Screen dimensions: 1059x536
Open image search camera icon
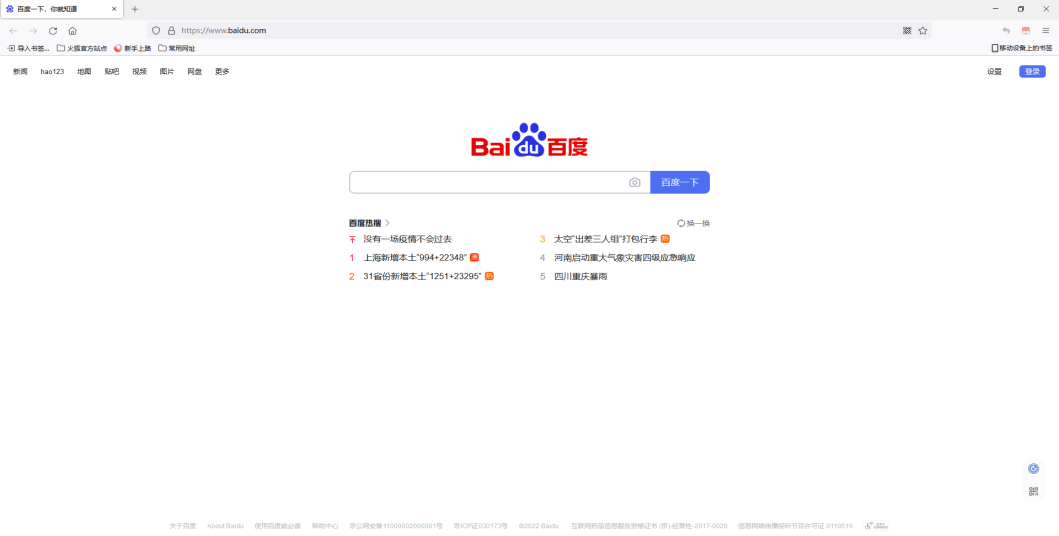pos(635,182)
